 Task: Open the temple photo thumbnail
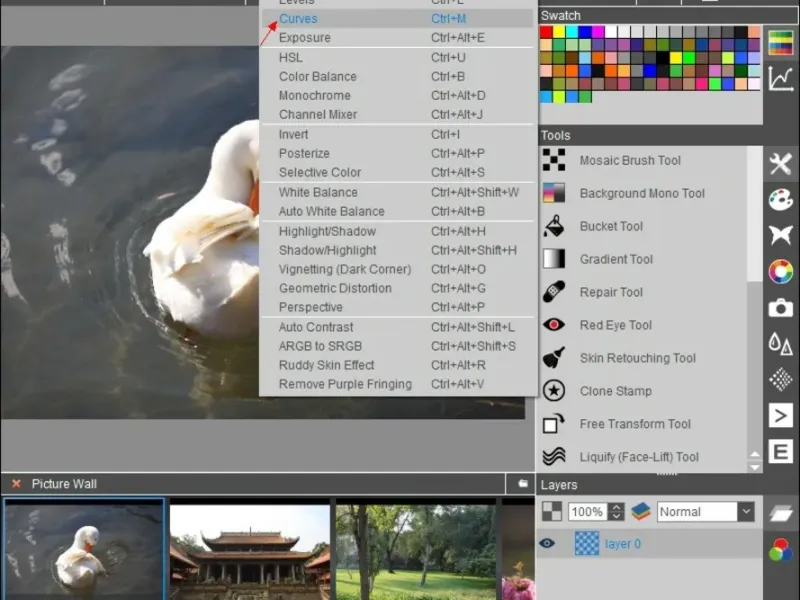(249, 551)
